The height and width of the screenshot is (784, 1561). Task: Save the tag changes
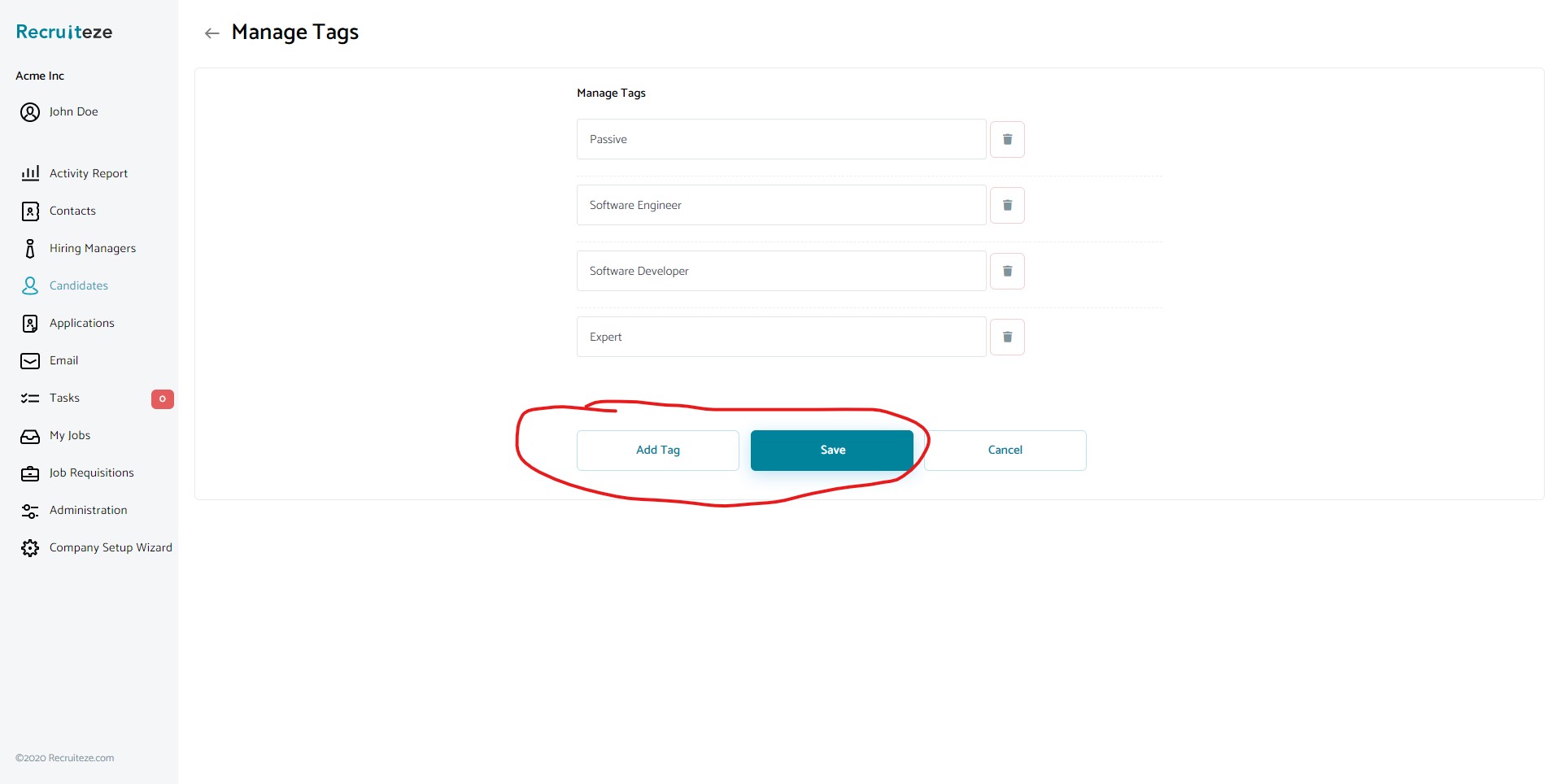click(x=831, y=450)
